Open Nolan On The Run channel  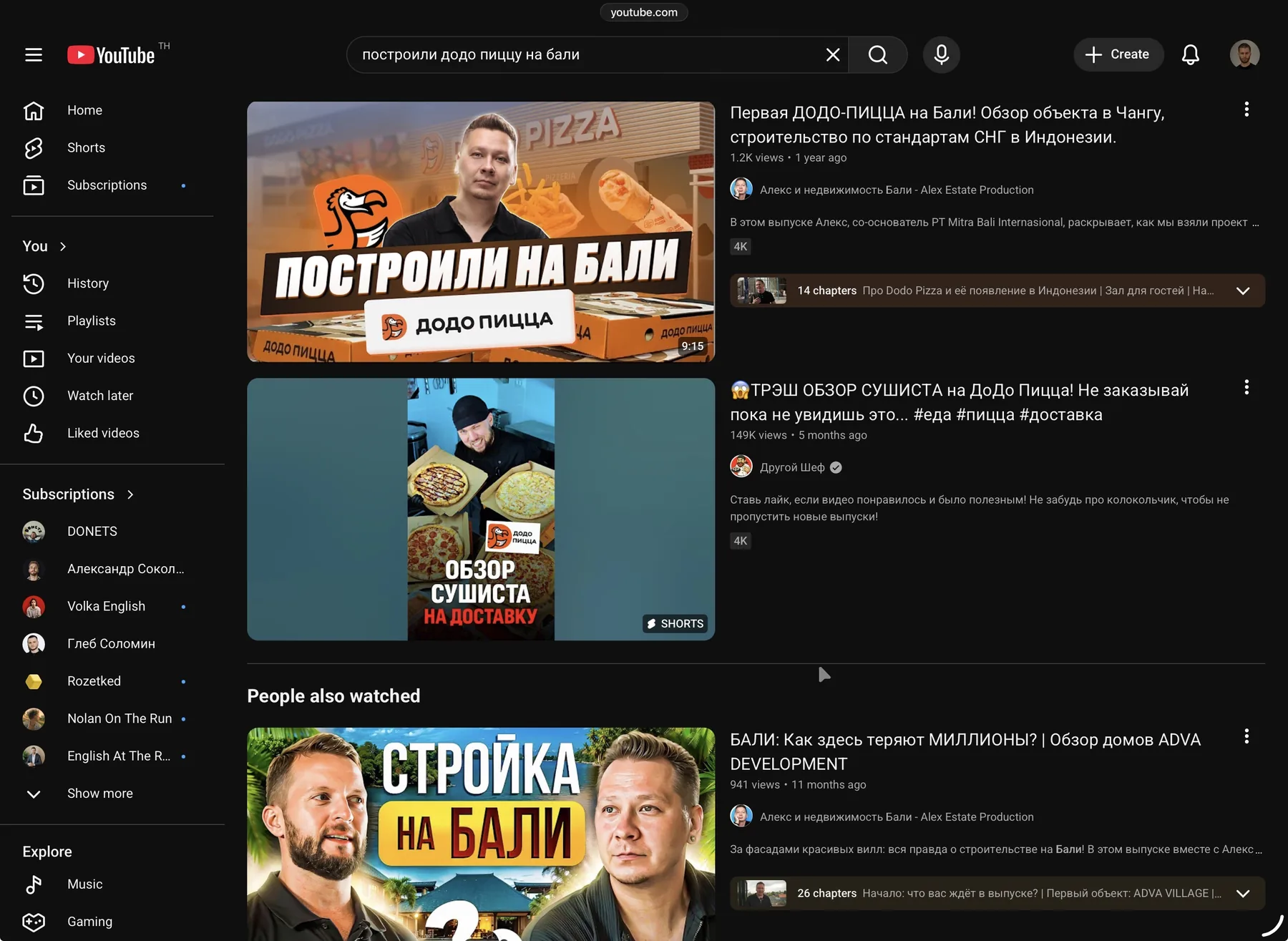pos(112,718)
